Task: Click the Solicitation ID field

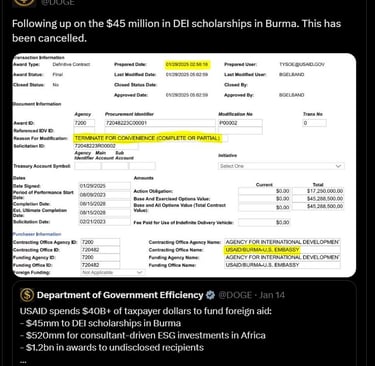Action: [106, 146]
